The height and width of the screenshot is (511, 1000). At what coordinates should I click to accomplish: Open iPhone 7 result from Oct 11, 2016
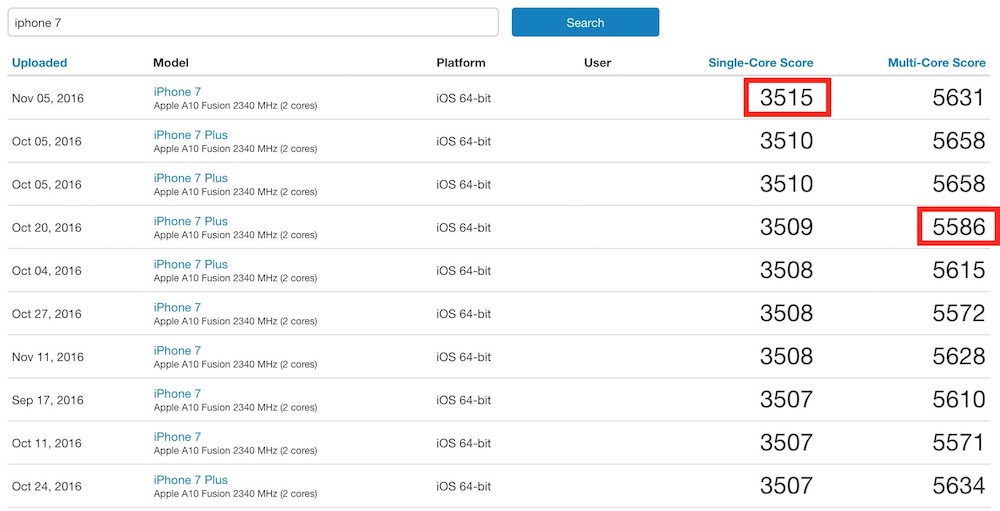pos(177,436)
